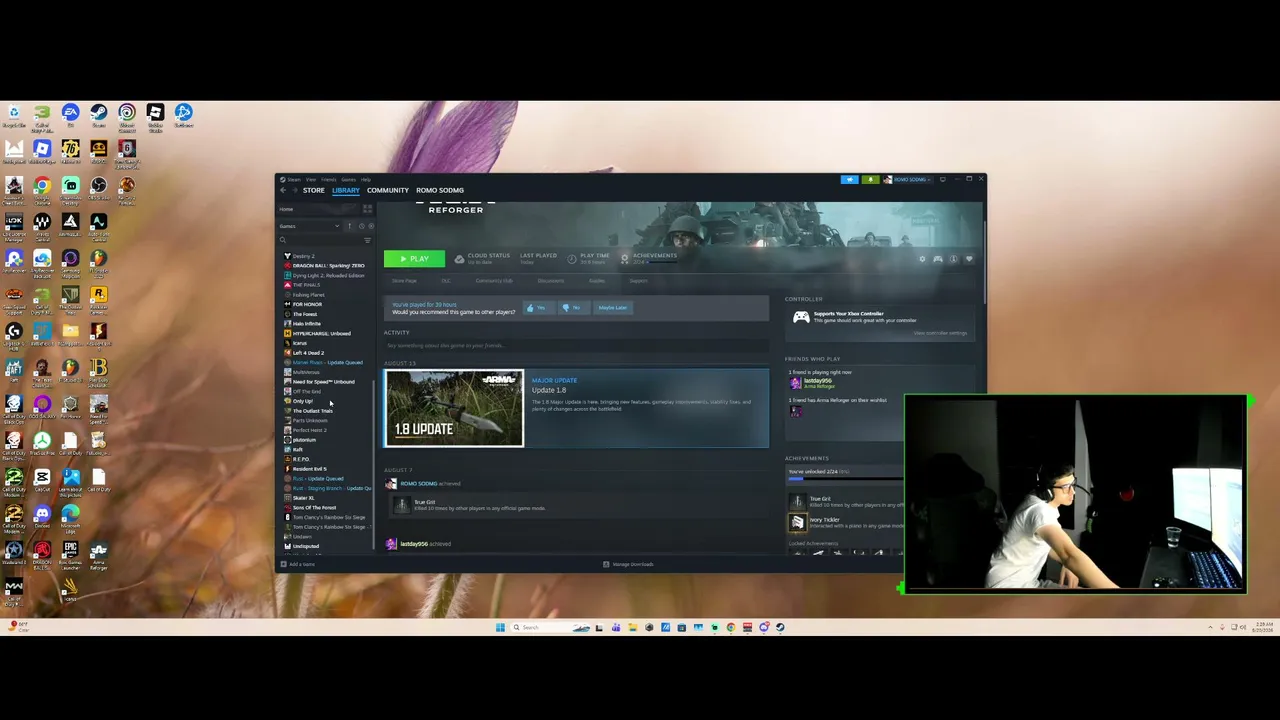
Task: Switch to the COMMUNITY tab
Action: click(x=388, y=190)
